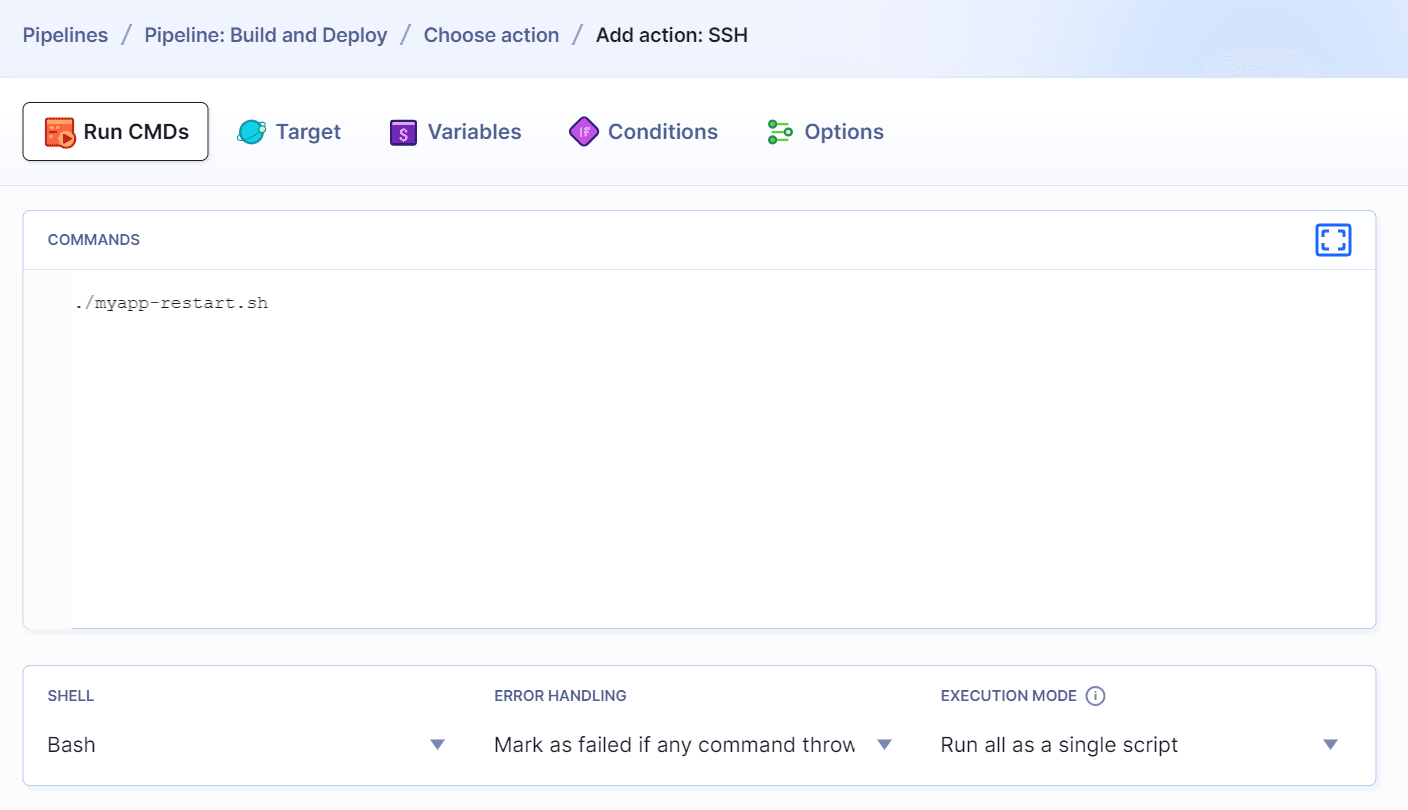Click the Target globe icon
Image resolution: width=1408 pixels, height=810 pixels.
250,131
